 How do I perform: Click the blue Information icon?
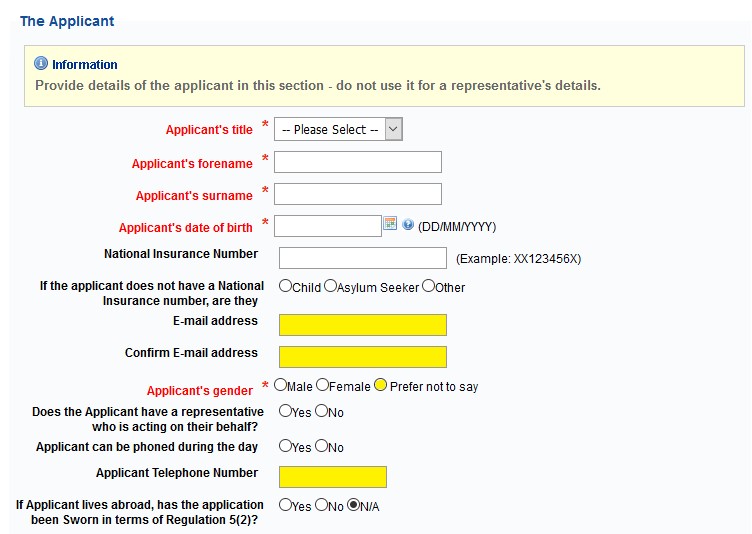tap(41, 63)
